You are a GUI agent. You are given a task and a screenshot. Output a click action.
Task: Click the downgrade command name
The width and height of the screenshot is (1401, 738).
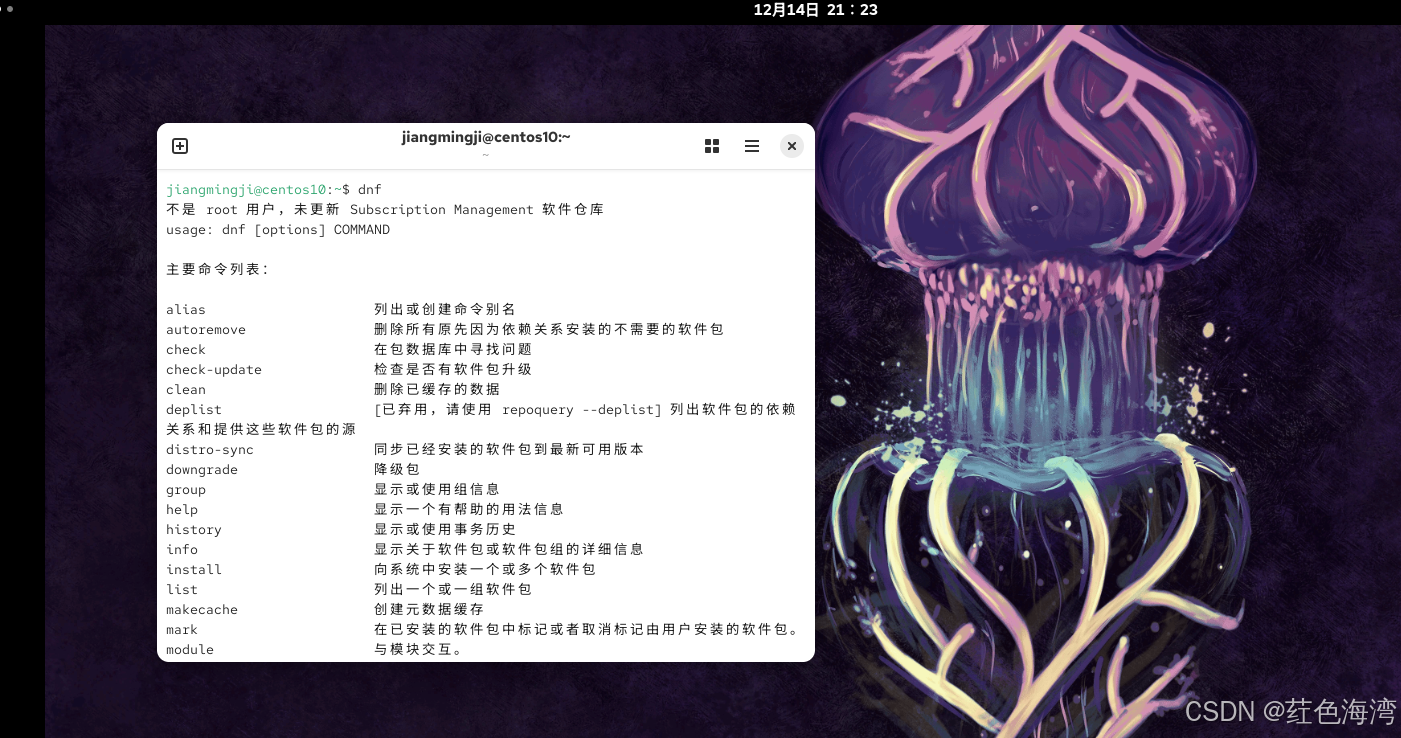point(202,469)
